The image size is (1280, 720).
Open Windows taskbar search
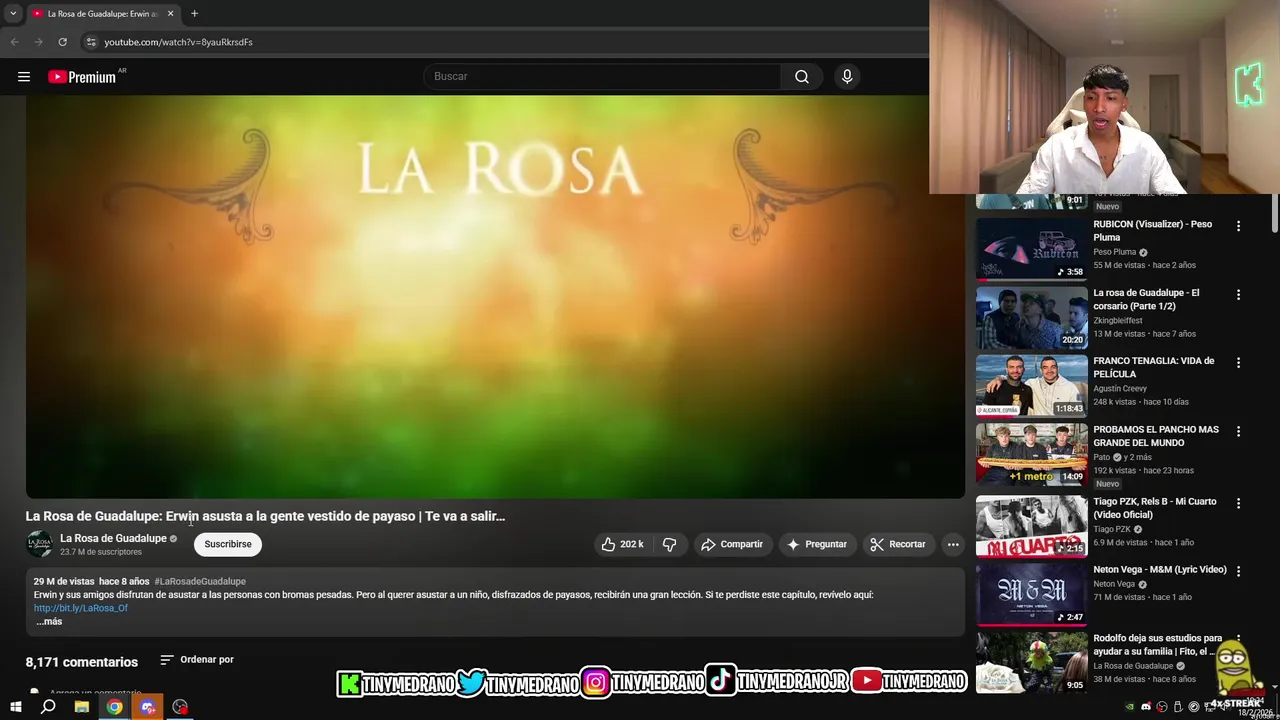[48, 707]
